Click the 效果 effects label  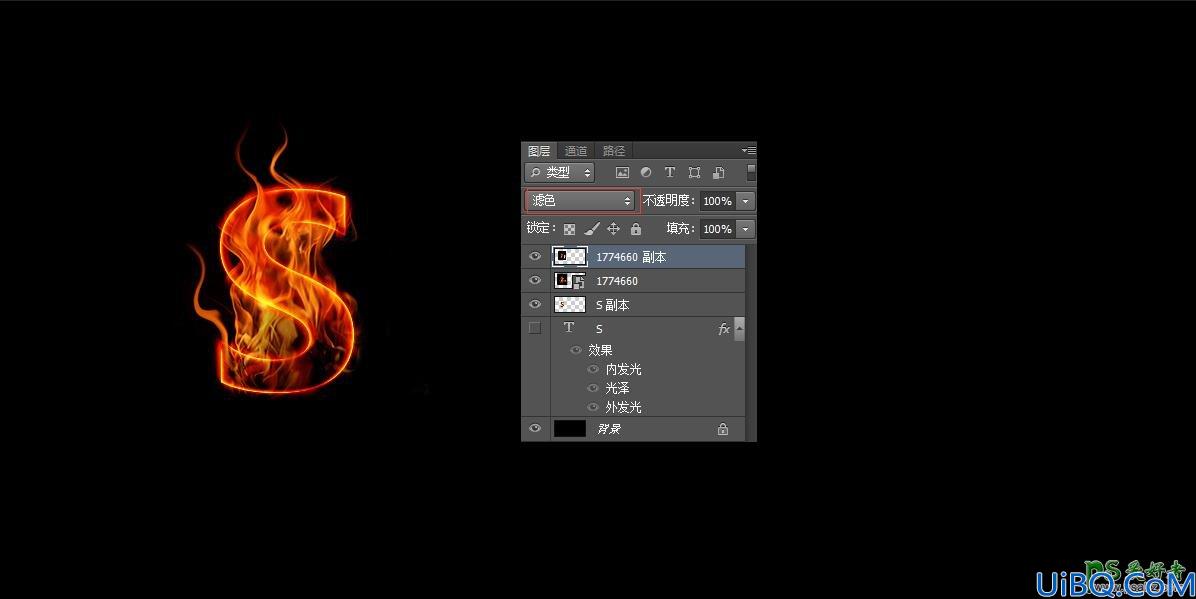click(x=600, y=350)
